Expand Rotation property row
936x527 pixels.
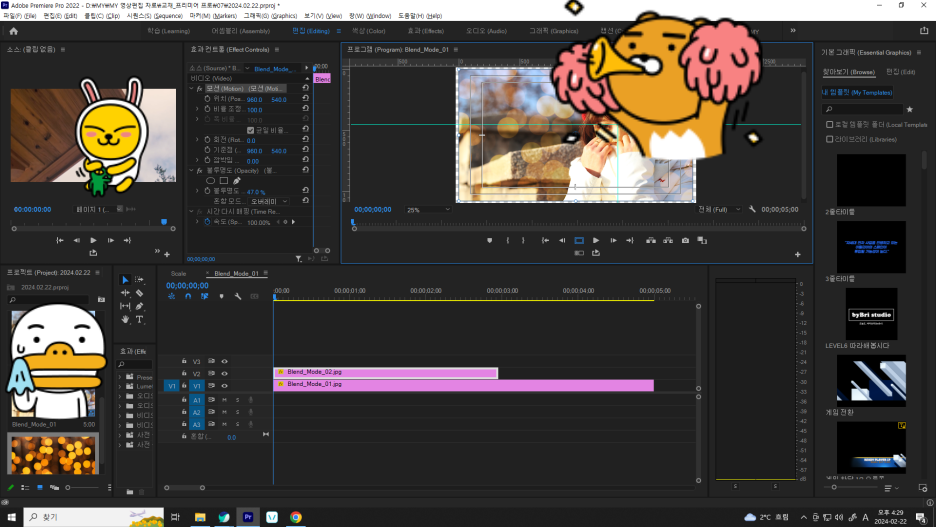tap(198, 140)
